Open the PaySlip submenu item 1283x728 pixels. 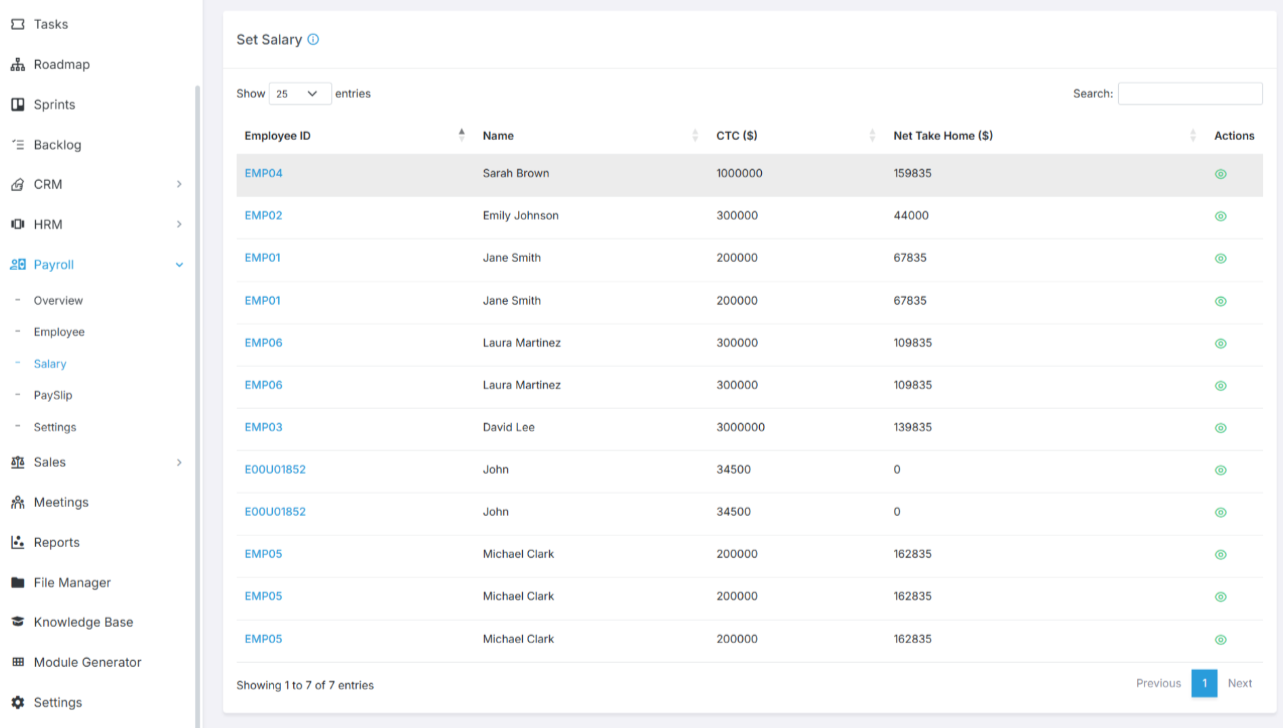53,395
